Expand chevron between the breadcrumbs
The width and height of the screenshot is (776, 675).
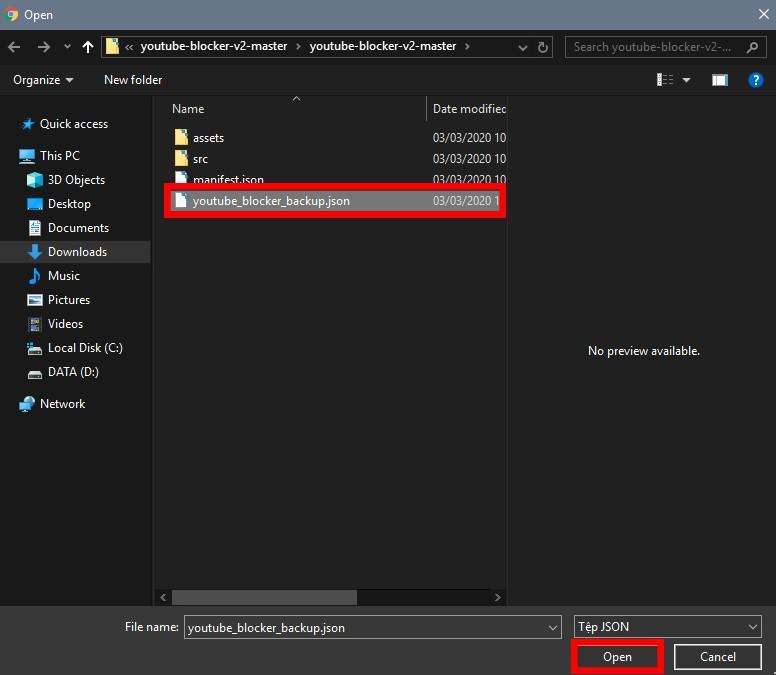point(298,47)
